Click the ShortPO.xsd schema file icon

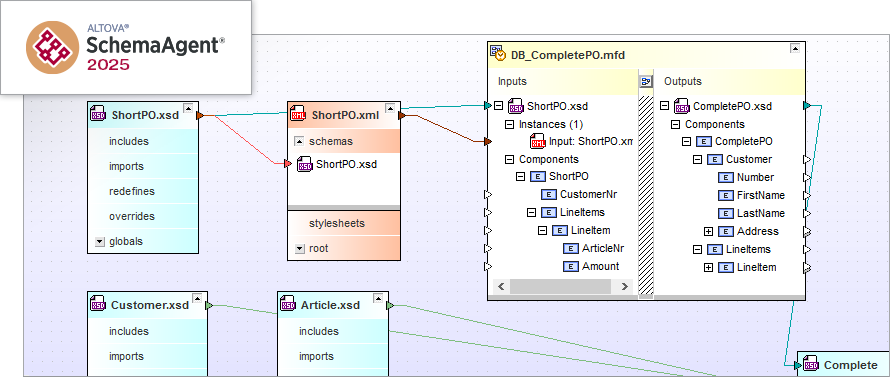point(98,115)
